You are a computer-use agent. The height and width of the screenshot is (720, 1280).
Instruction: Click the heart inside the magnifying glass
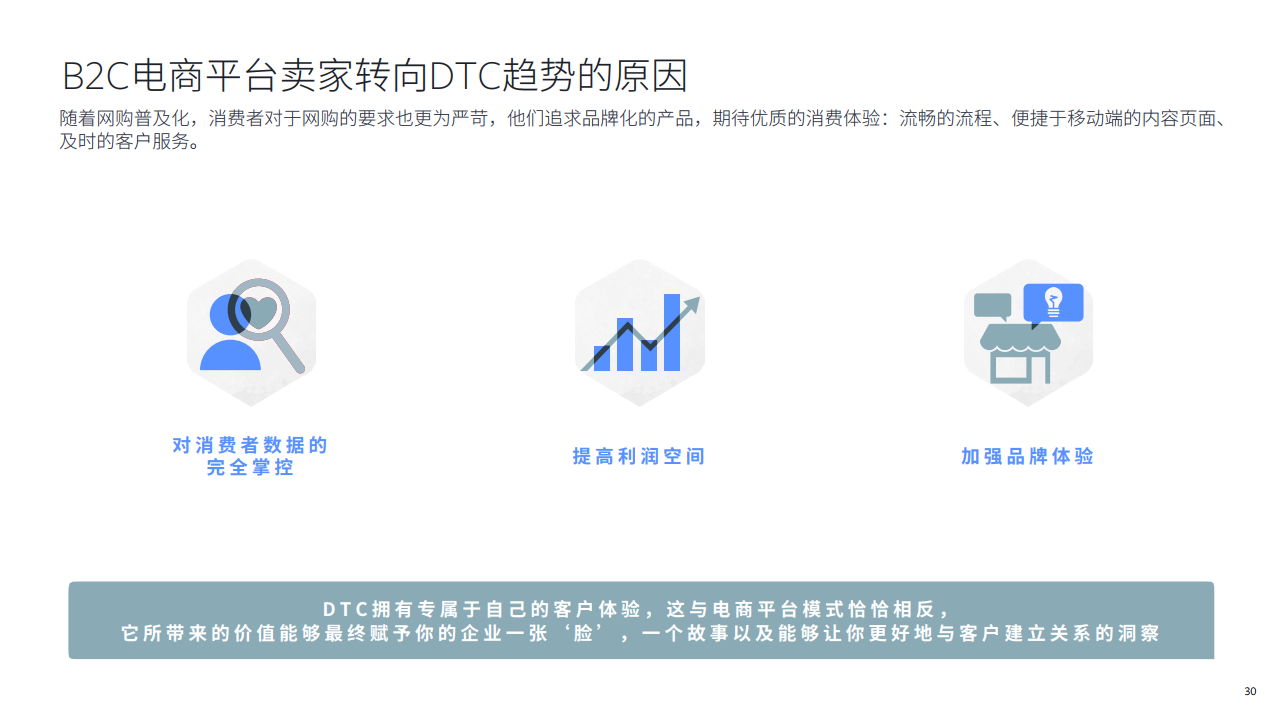[x=262, y=313]
